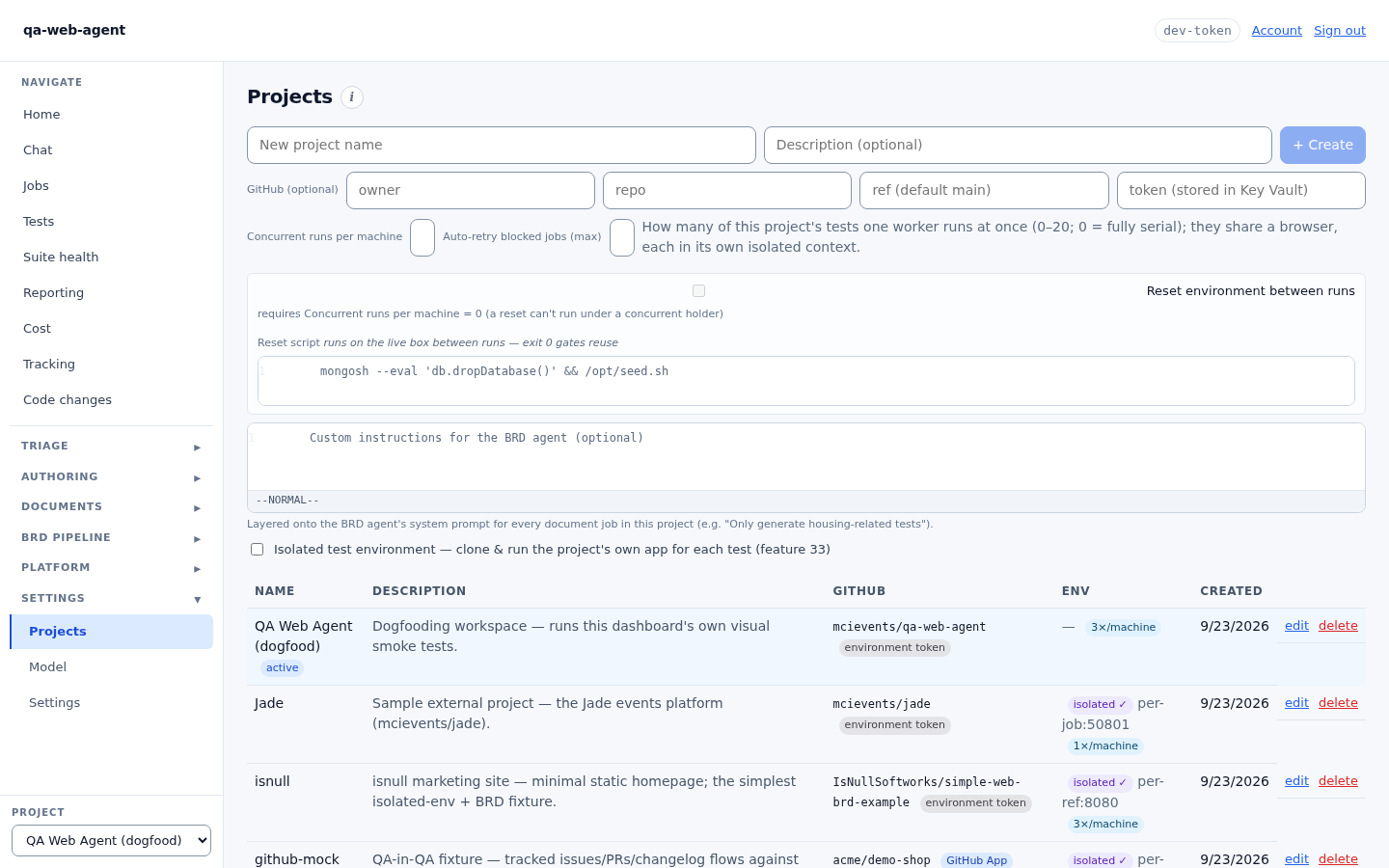
Task: View the Cost page
Action: point(112,329)
